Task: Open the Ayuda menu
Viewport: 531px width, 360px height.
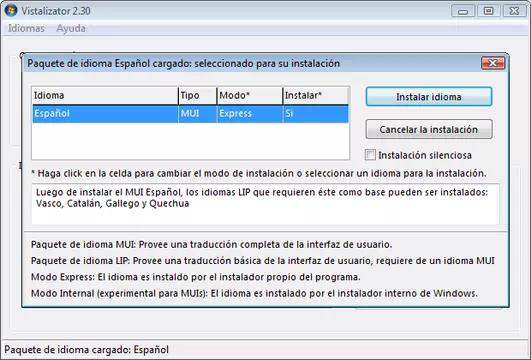Action: coord(71,28)
